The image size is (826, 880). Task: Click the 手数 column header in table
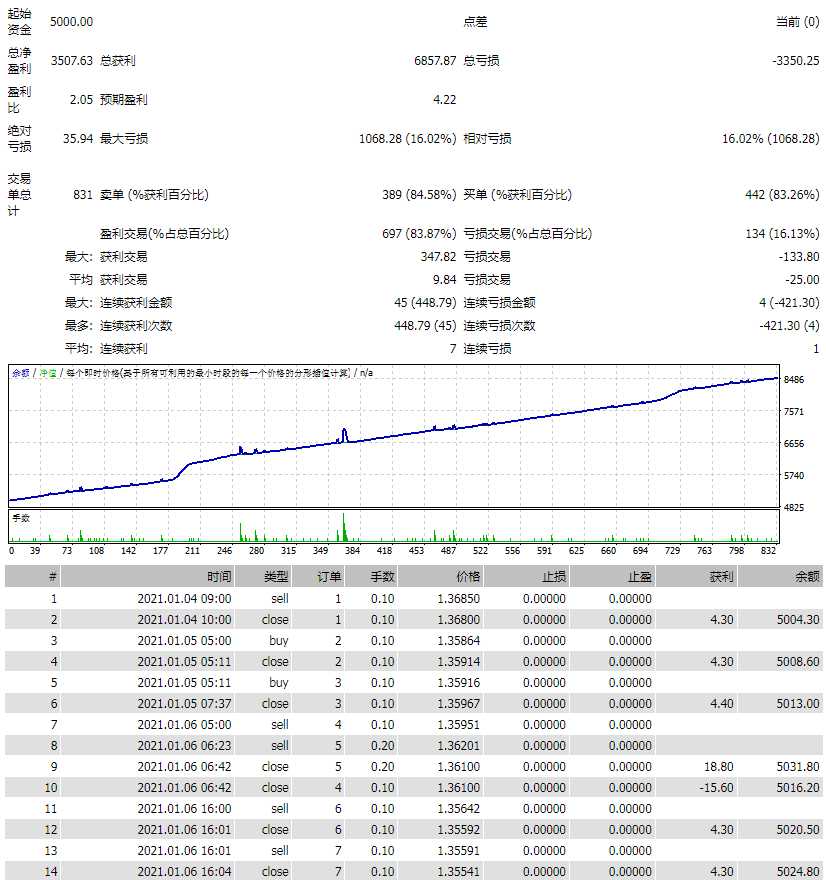tap(382, 577)
